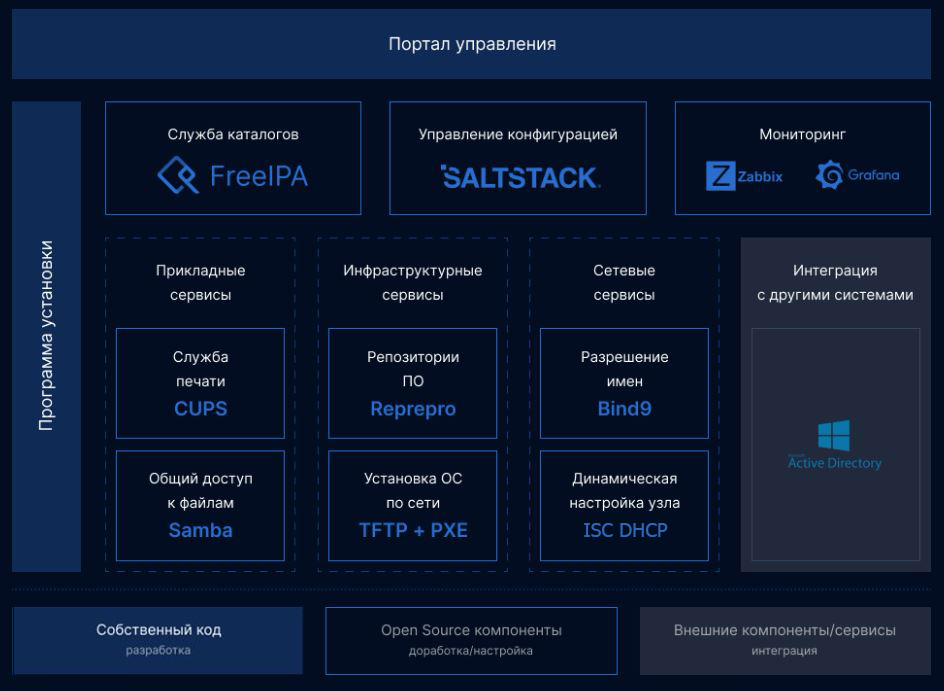
Task: Click the Zabbix label text
Action: [760, 177]
